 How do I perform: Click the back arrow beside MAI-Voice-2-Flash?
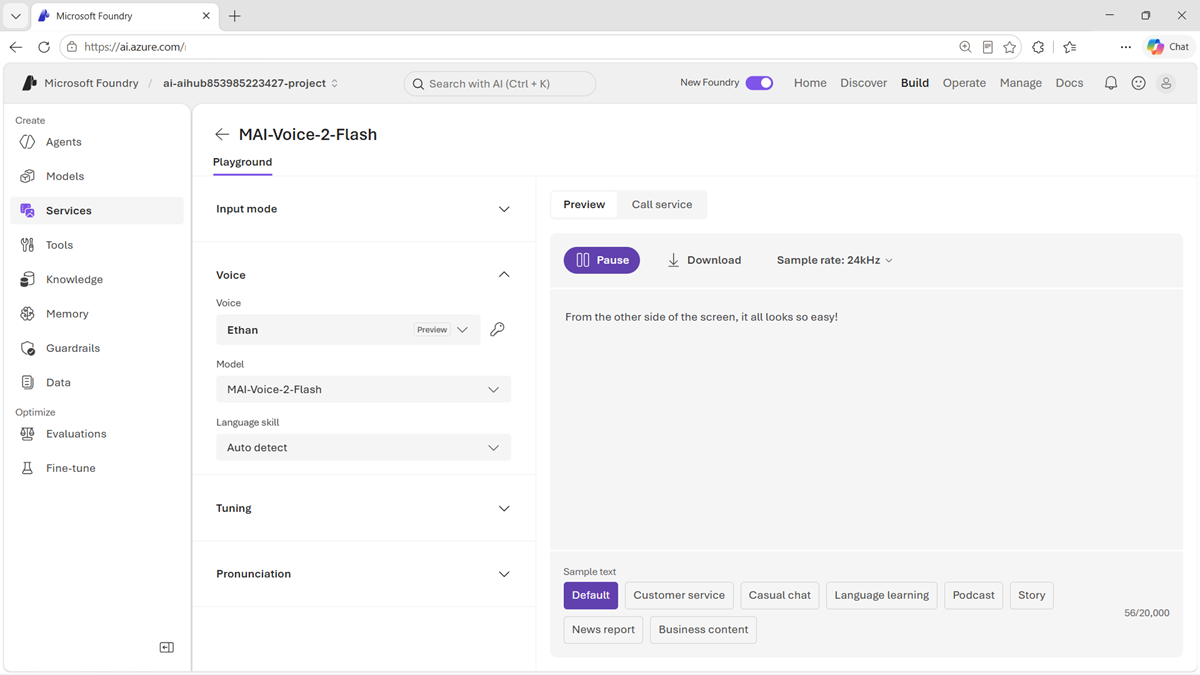[x=222, y=134]
